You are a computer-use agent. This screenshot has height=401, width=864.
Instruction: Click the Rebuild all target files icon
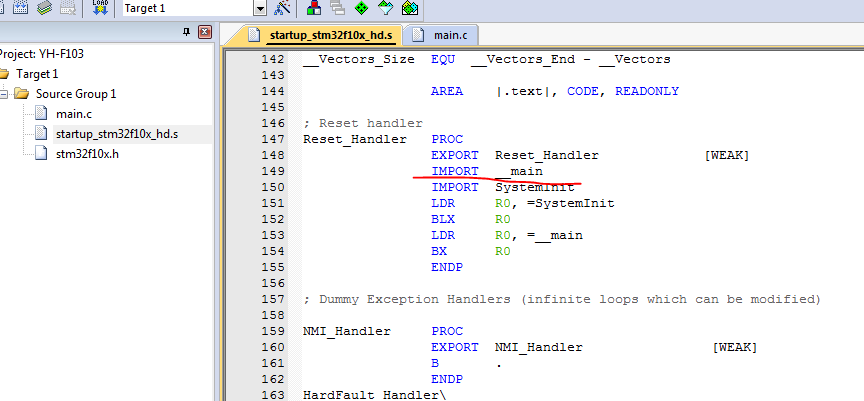click(x=20, y=7)
